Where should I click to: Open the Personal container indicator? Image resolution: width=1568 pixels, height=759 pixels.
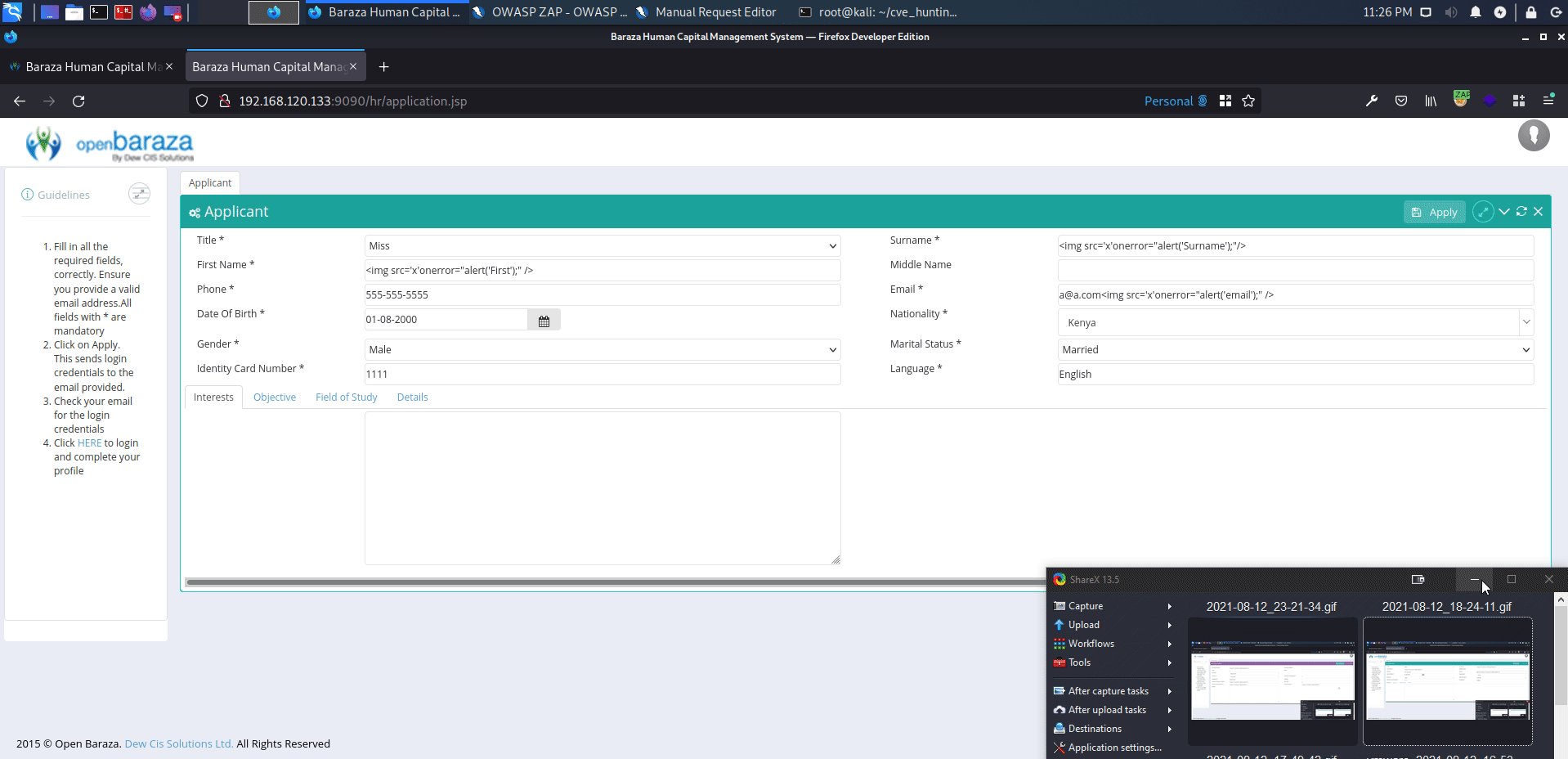[x=1176, y=101]
